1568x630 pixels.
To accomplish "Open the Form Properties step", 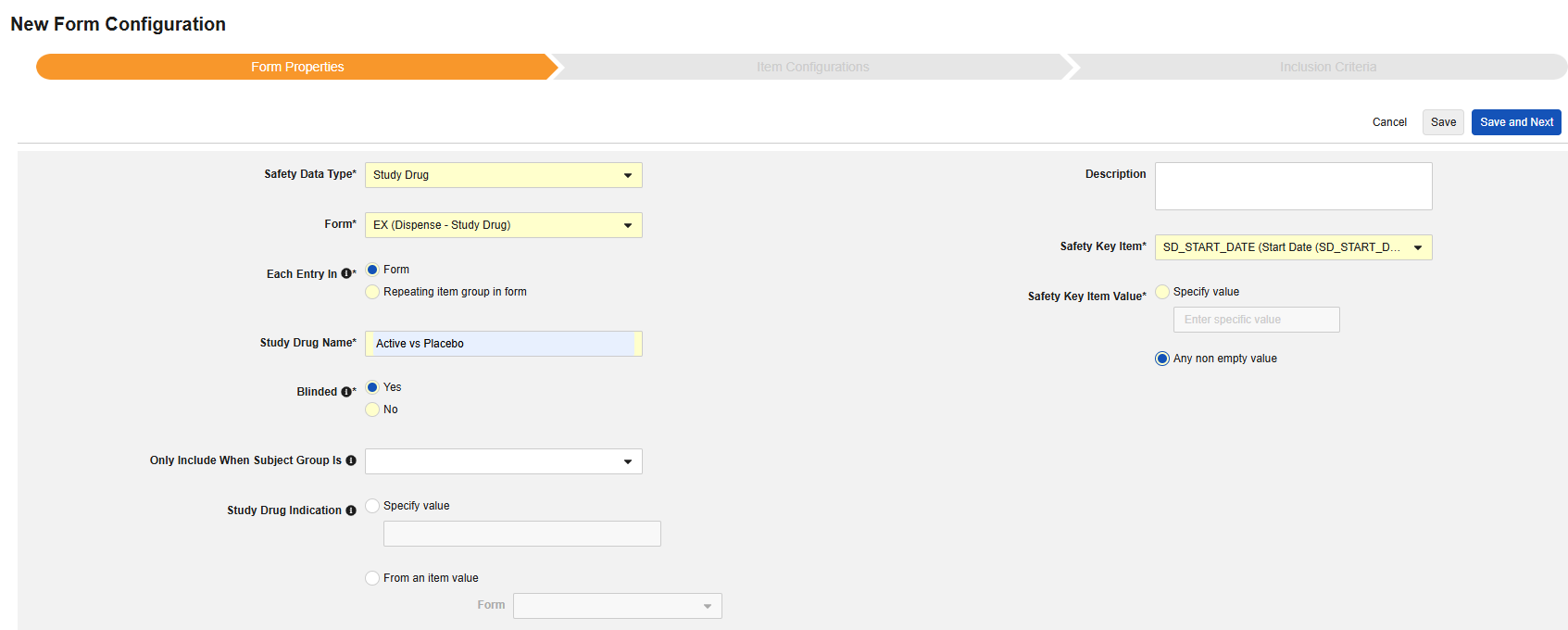I will coord(297,67).
